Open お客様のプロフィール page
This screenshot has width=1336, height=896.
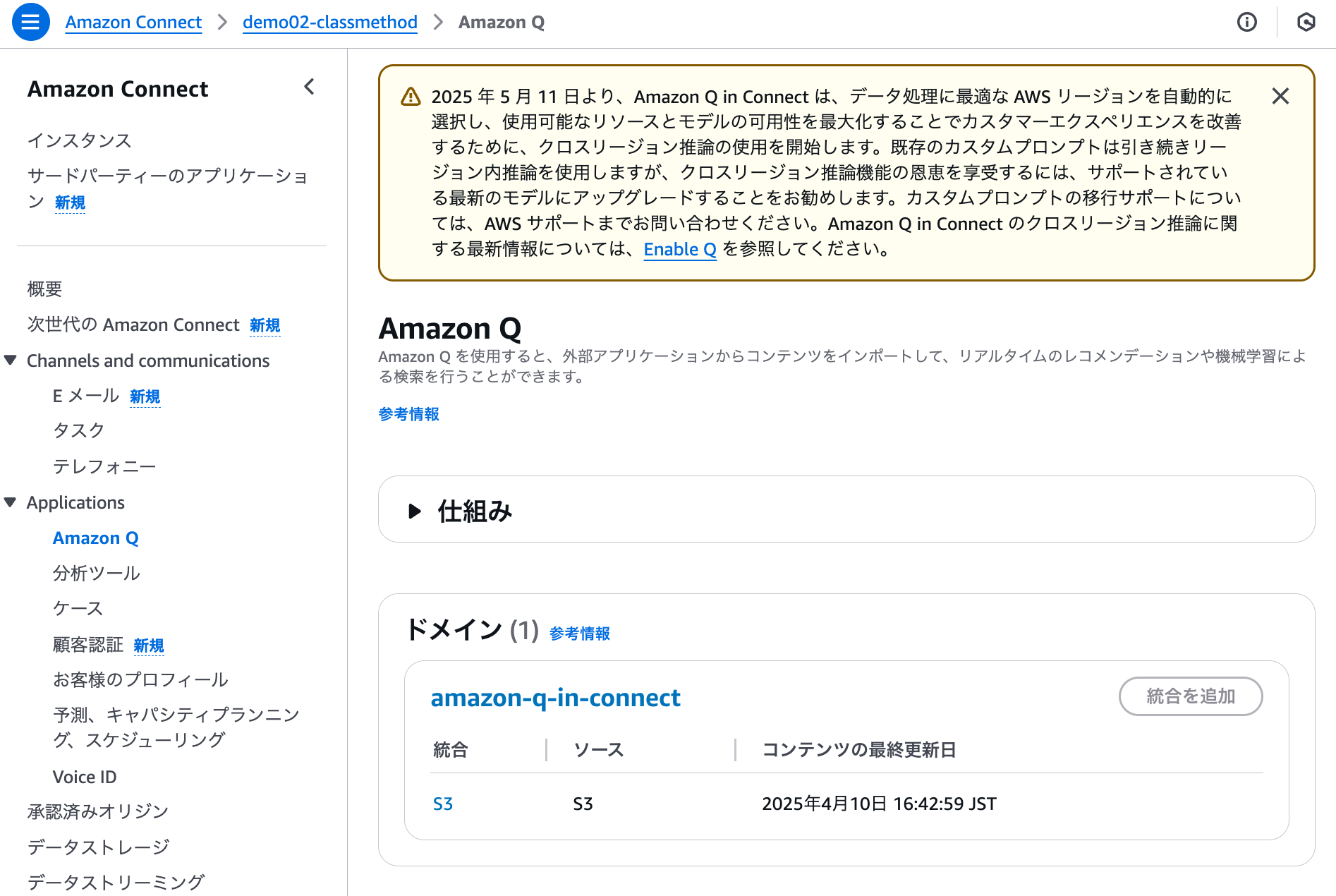coord(140,679)
